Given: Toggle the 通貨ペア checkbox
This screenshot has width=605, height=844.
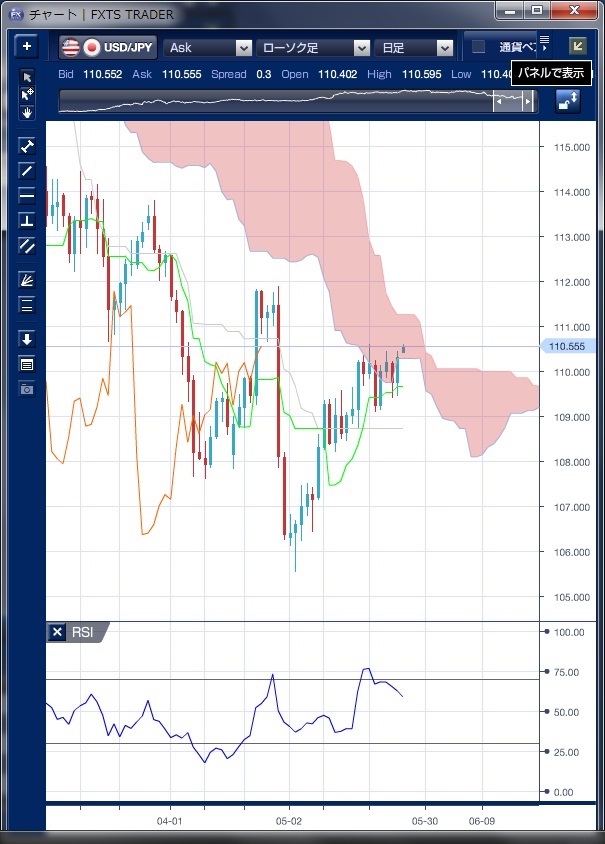Looking at the screenshot, I should coord(479,47).
